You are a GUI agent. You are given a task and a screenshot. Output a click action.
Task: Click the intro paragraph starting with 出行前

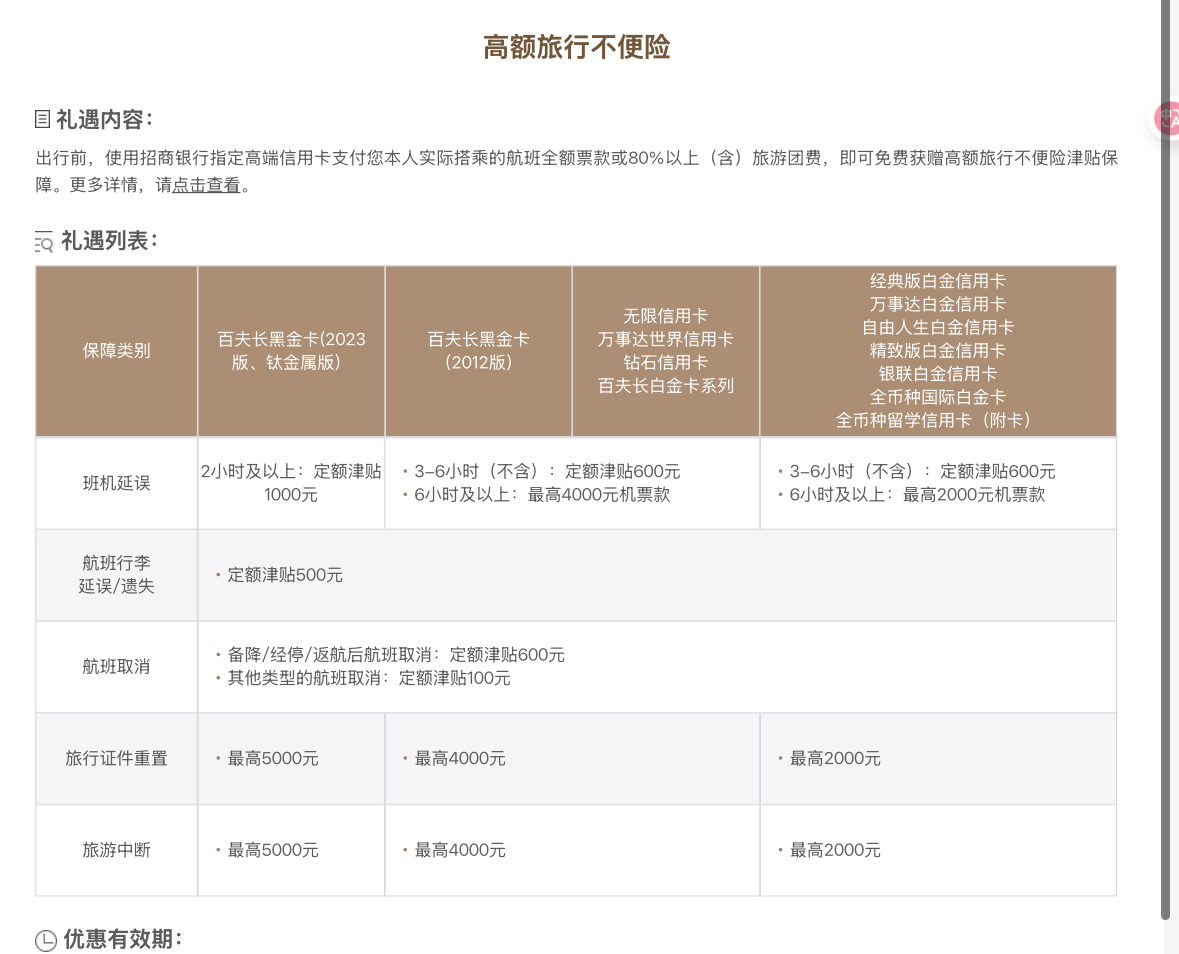point(577,171)
